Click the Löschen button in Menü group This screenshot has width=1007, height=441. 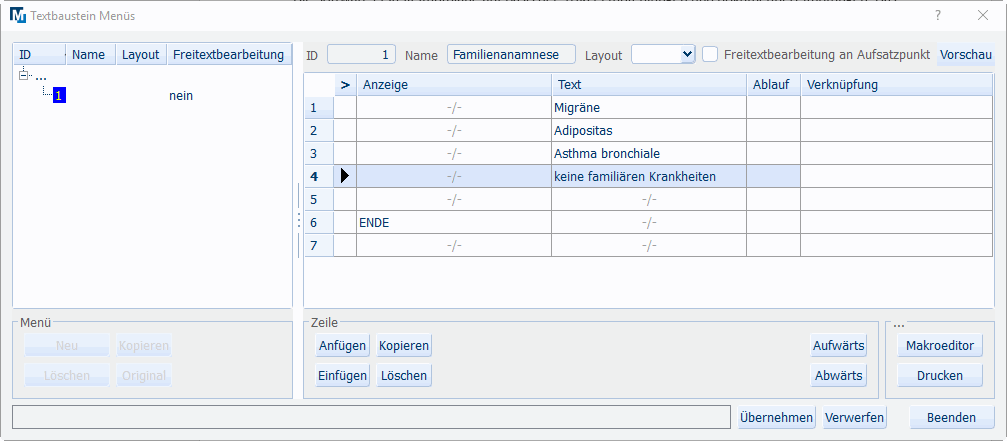[x=67, y=376]
